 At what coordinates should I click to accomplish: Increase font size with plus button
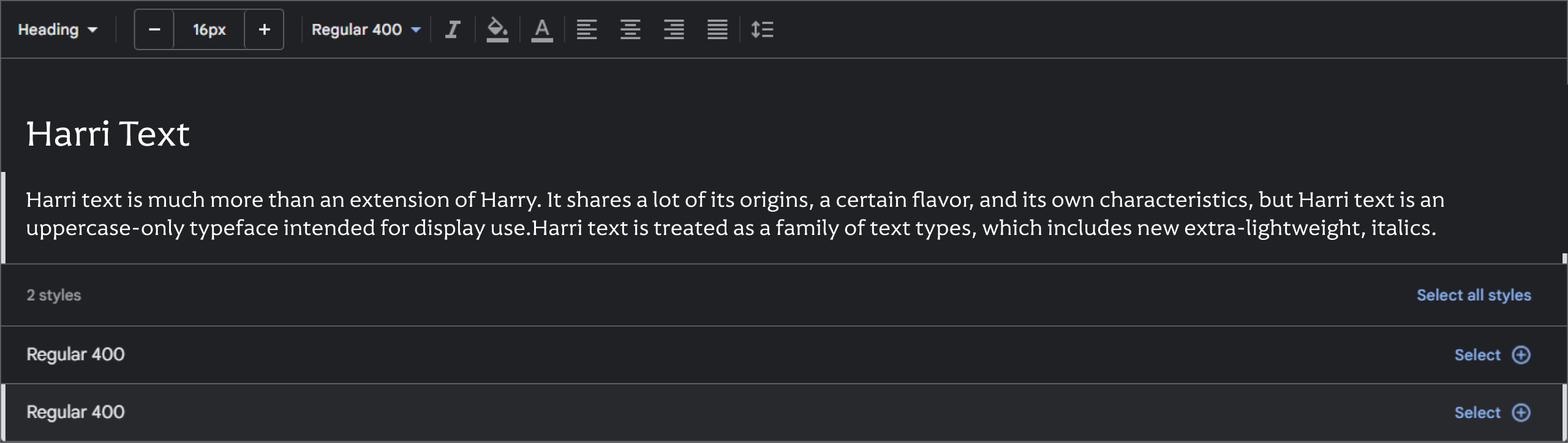click(264, 29)
